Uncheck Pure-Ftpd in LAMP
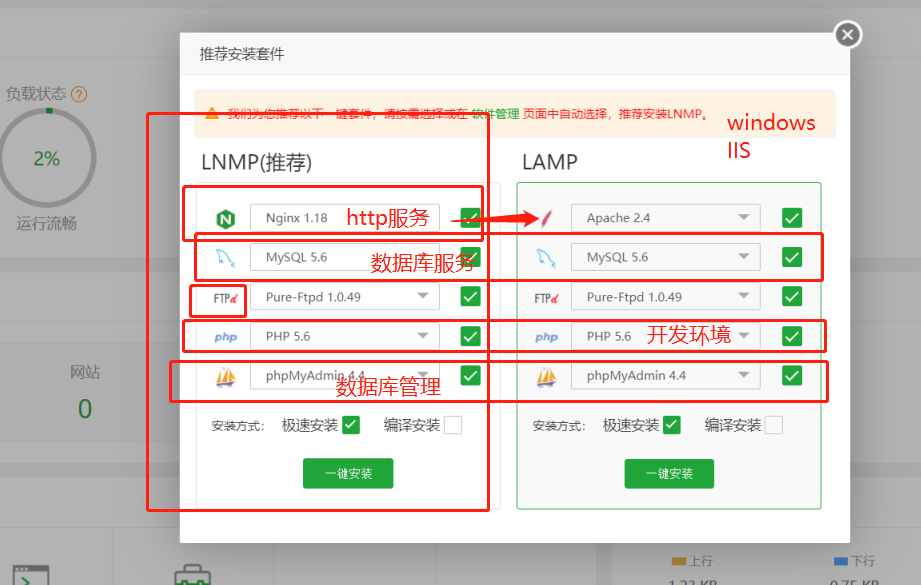921x585 pixels. click(x=792, y=297)
